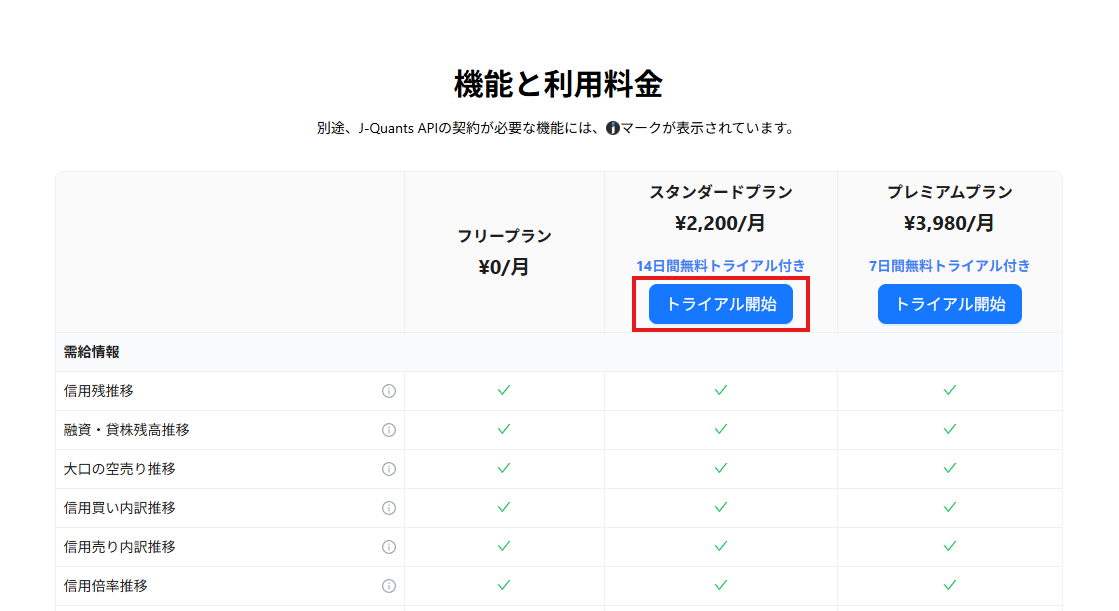Click info icon beside 信用倍率推移
Viewport: 1119px width, 611px height.
(389, 586)
